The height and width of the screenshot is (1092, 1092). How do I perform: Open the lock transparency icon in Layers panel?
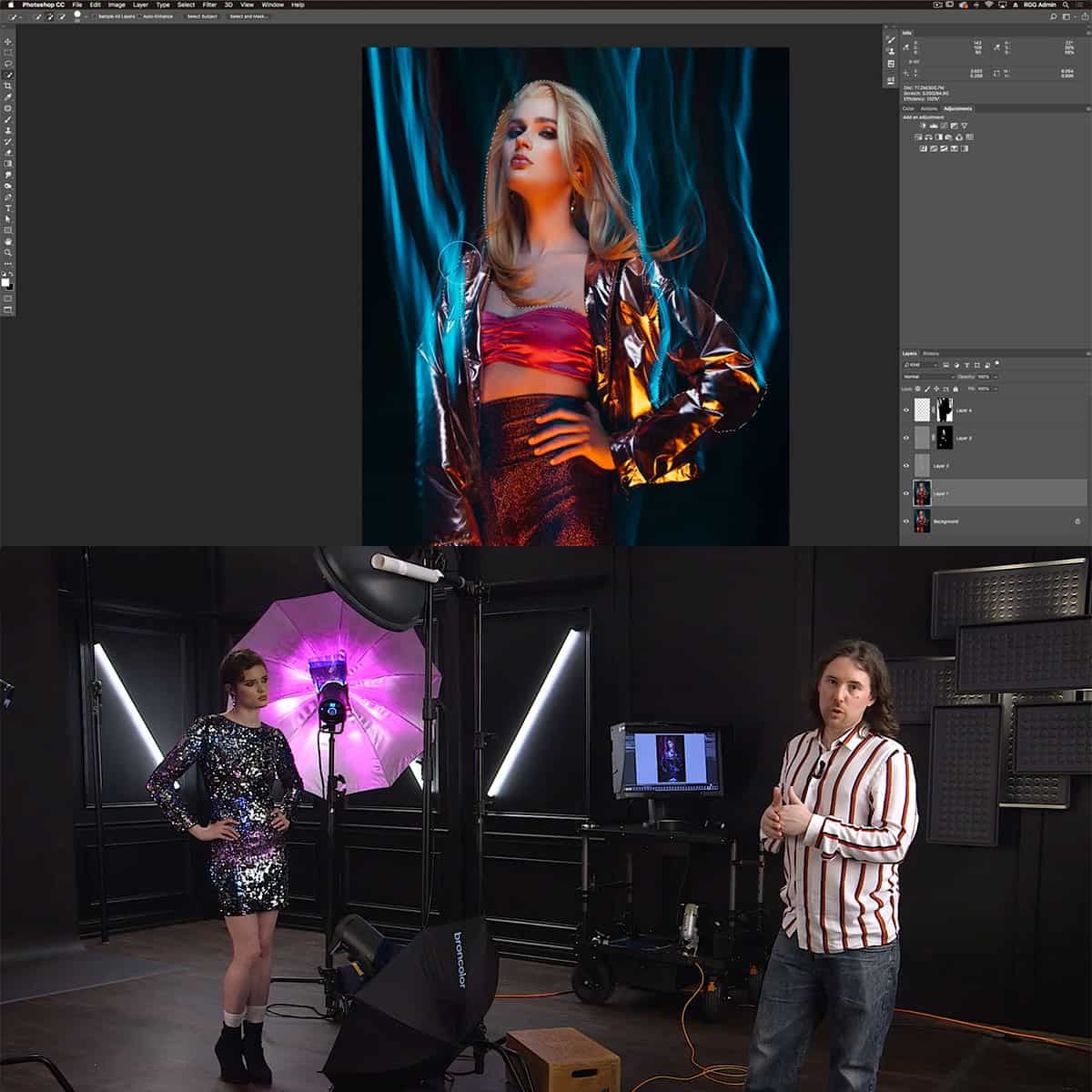(917, 389)
